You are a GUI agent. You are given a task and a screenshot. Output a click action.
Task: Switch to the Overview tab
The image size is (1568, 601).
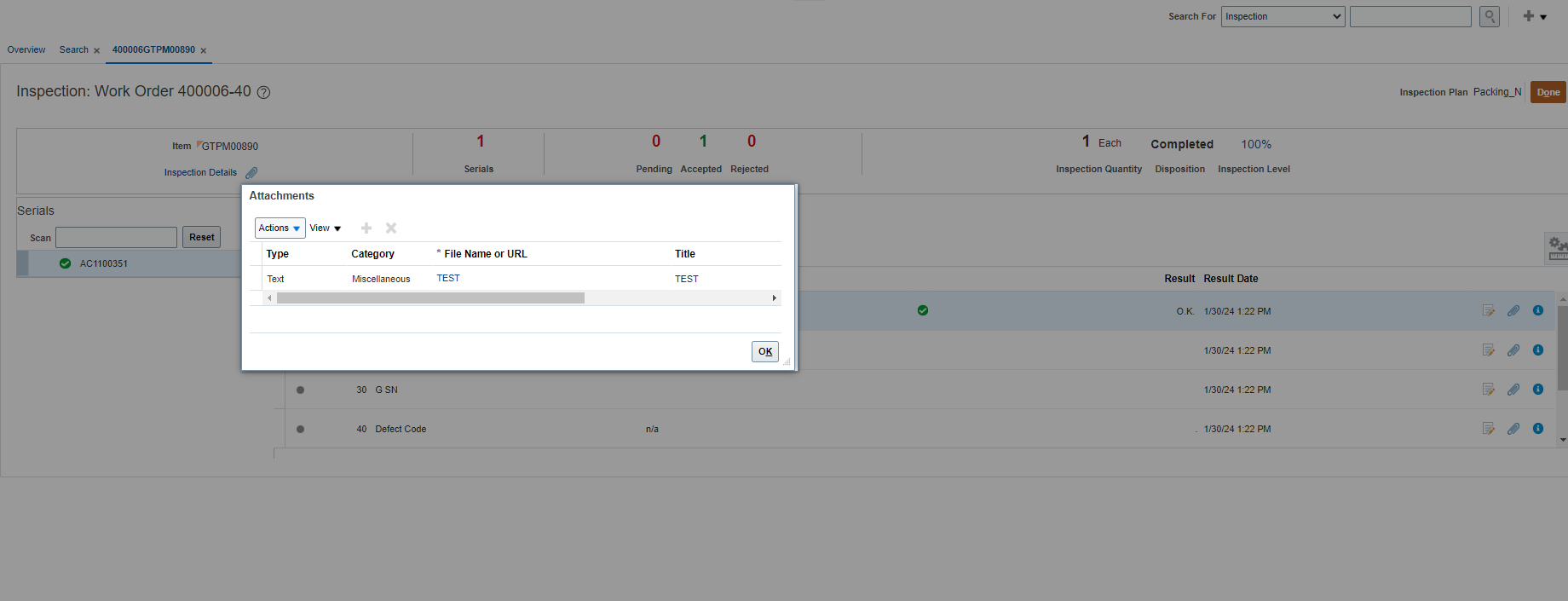(26, 49)
